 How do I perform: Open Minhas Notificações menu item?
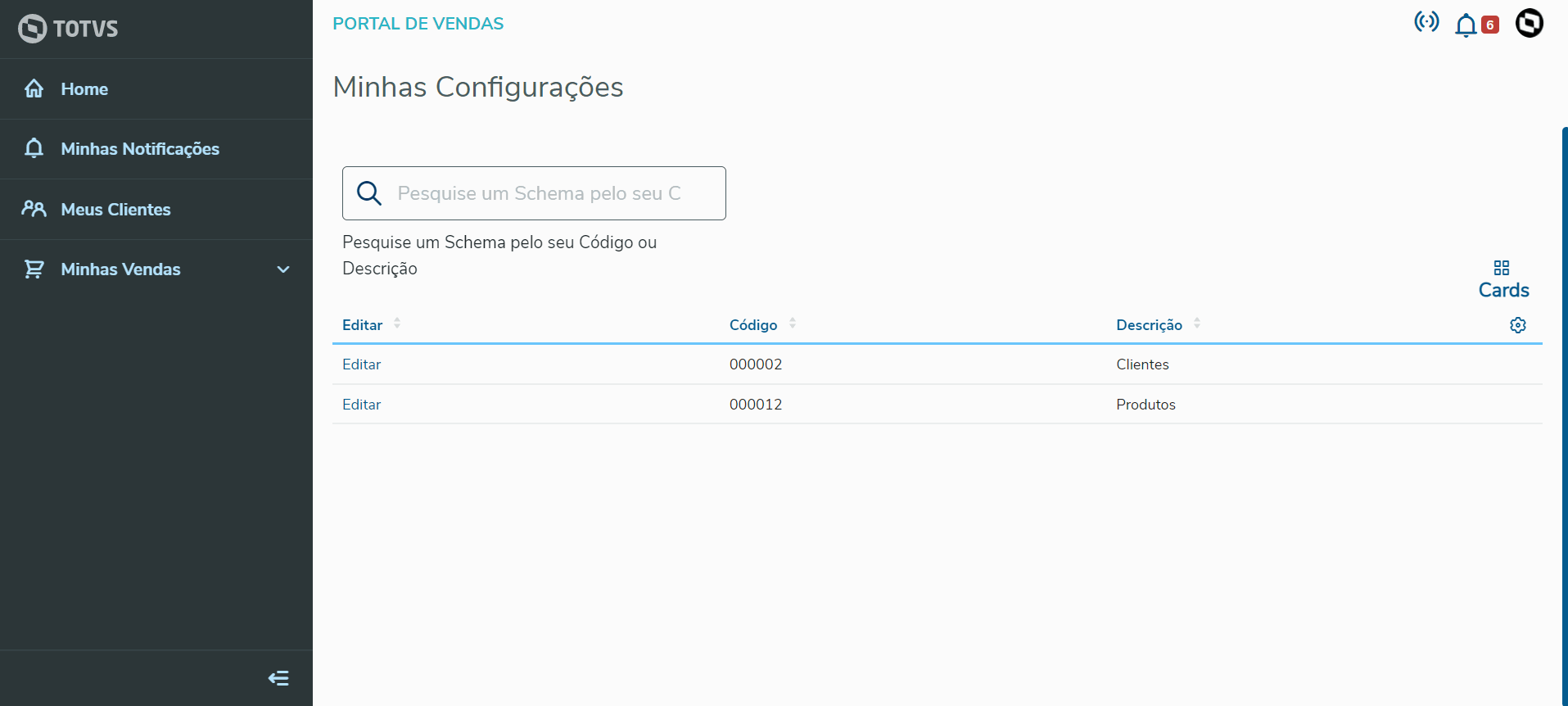[x=140, y=149]
